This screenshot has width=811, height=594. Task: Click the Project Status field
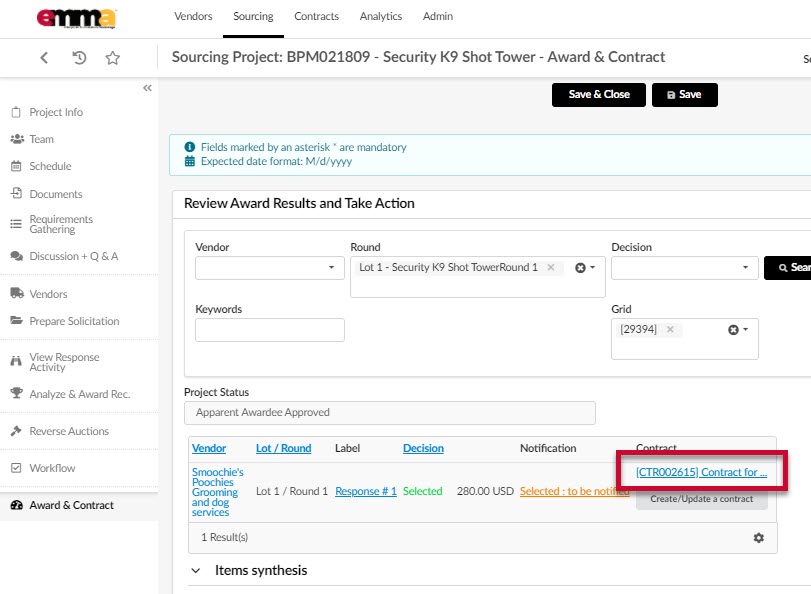click(389, 412)
